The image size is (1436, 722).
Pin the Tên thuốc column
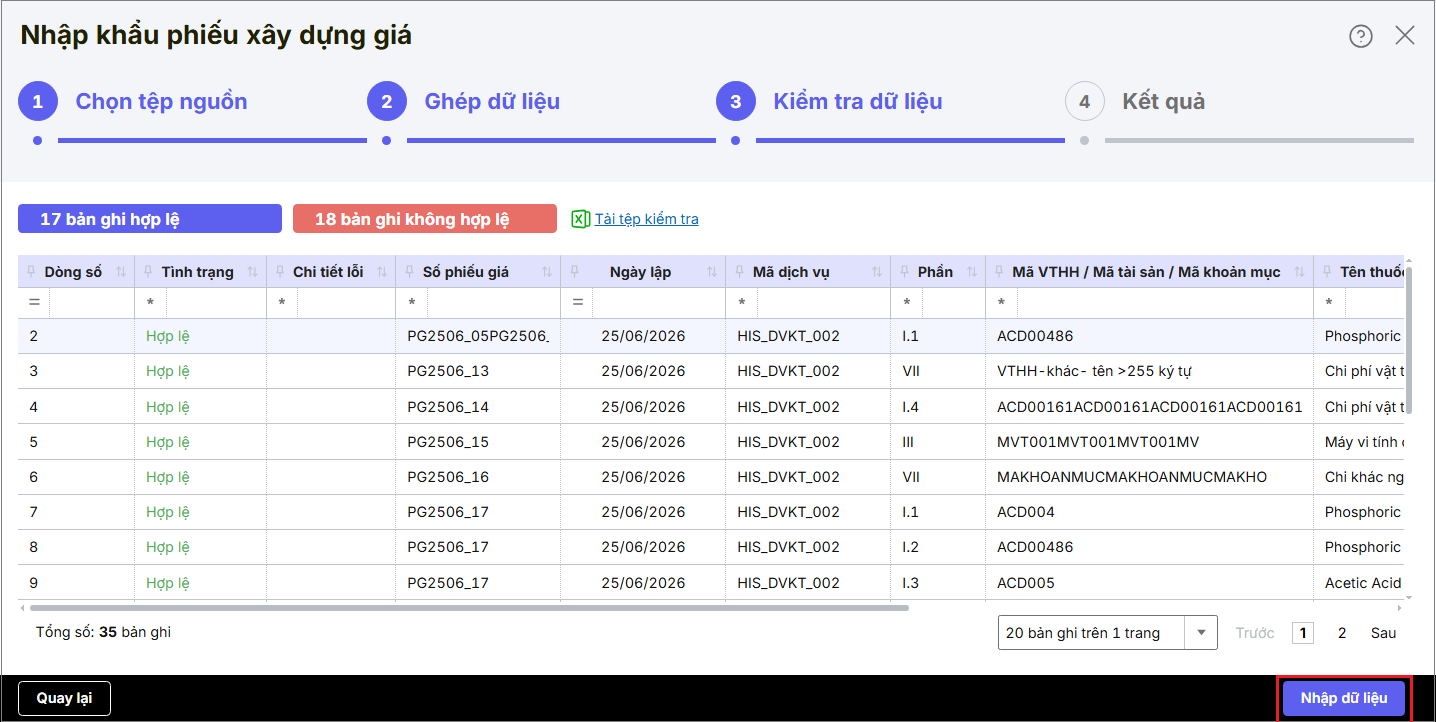(x=1327, y=272)
